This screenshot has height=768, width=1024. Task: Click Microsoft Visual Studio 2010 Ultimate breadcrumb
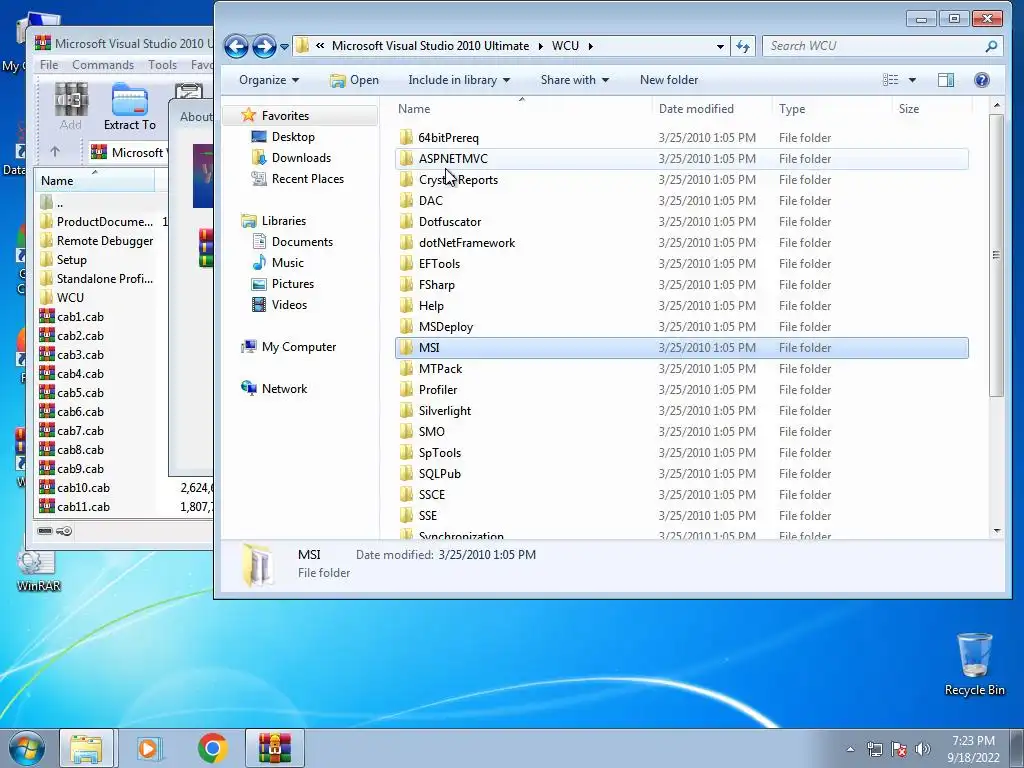coord(430,46)
